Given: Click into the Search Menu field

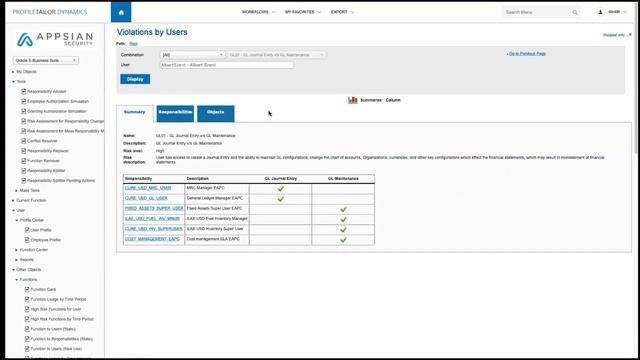Looking at the screenshot, I should (x=537, y=12).
